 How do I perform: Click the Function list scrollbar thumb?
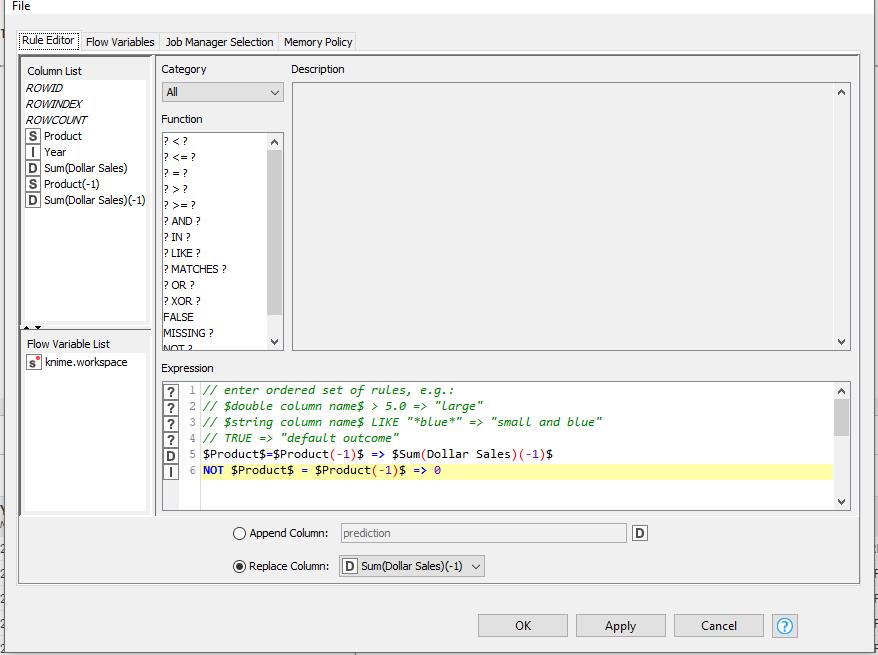coord(274,232)
